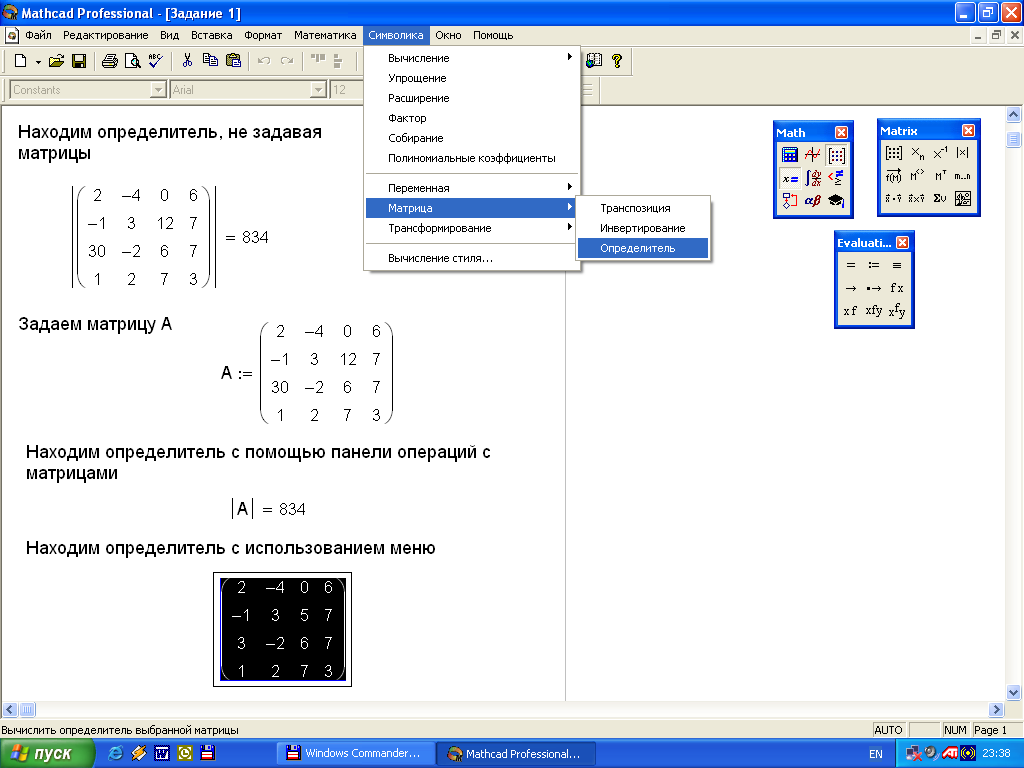Click the Align Down regions icon
The width and height of the screenshot is (1024, 768).
338,61
